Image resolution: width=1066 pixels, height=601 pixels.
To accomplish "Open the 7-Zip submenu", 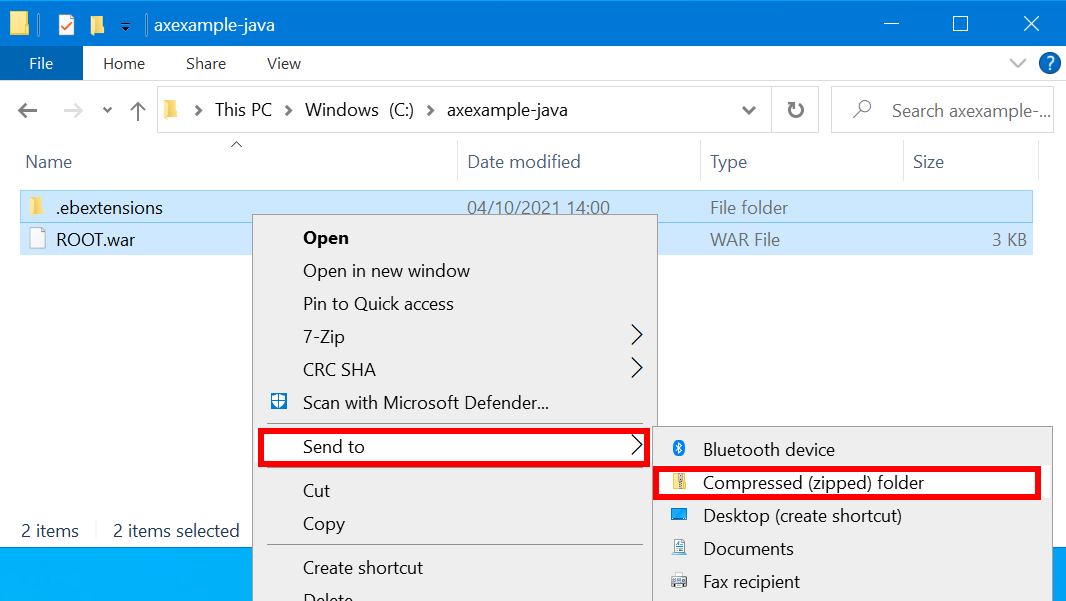I will (x=455, y=337).
